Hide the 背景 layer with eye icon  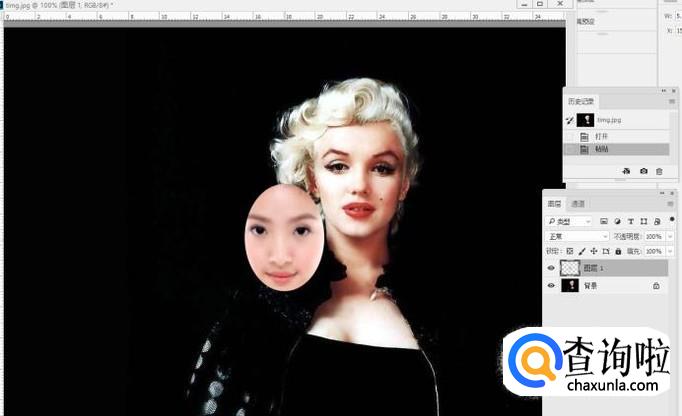tap(551, 286)
